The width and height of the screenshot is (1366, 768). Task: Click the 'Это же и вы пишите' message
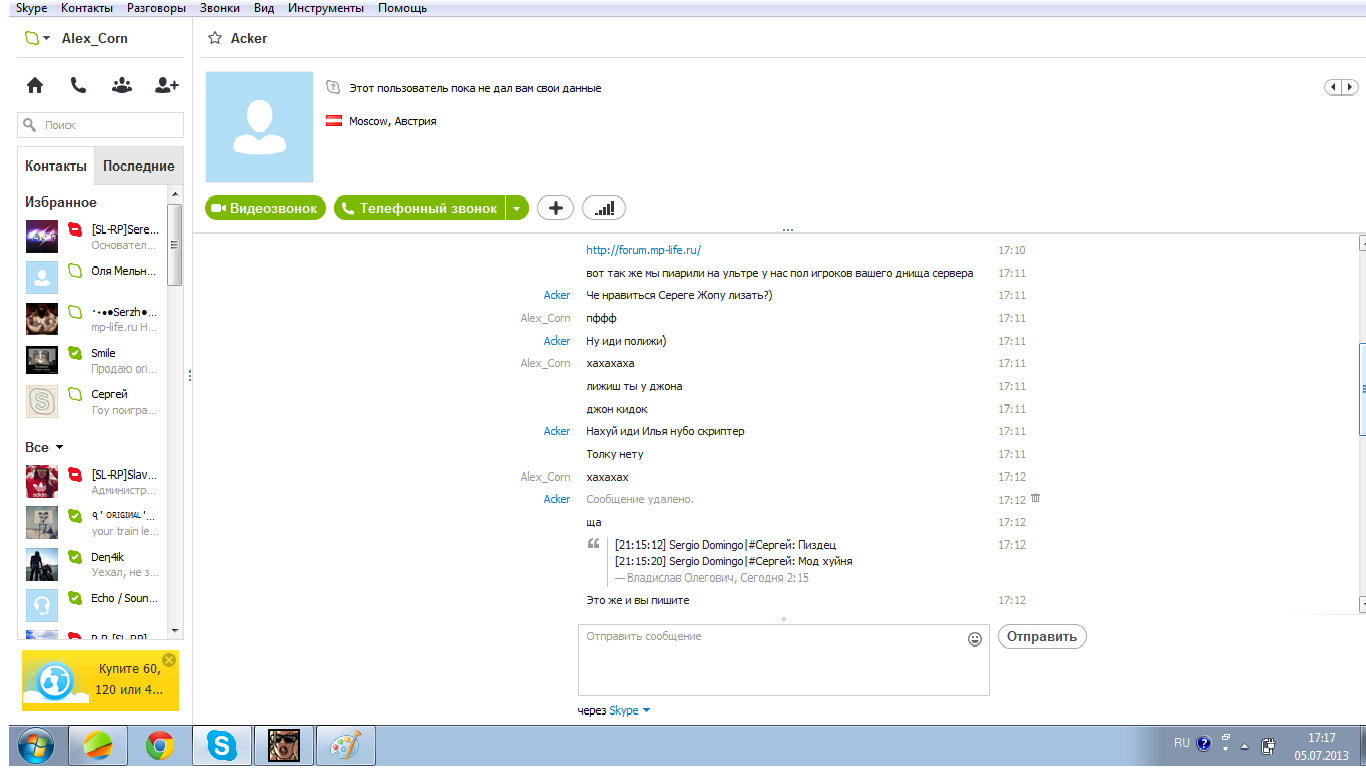point(638,600)
